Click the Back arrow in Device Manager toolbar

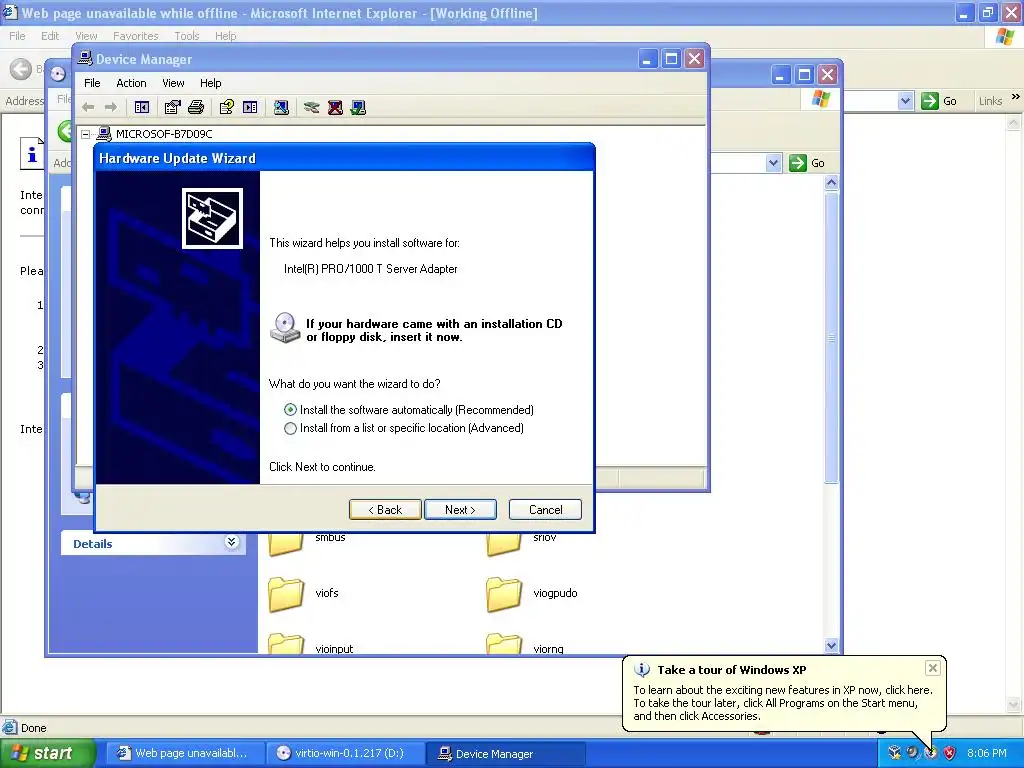tap(88, 107)
